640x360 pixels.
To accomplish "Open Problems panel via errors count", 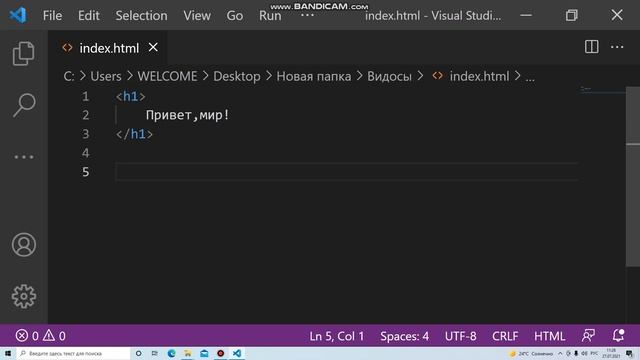I will (x=27, y=336).
